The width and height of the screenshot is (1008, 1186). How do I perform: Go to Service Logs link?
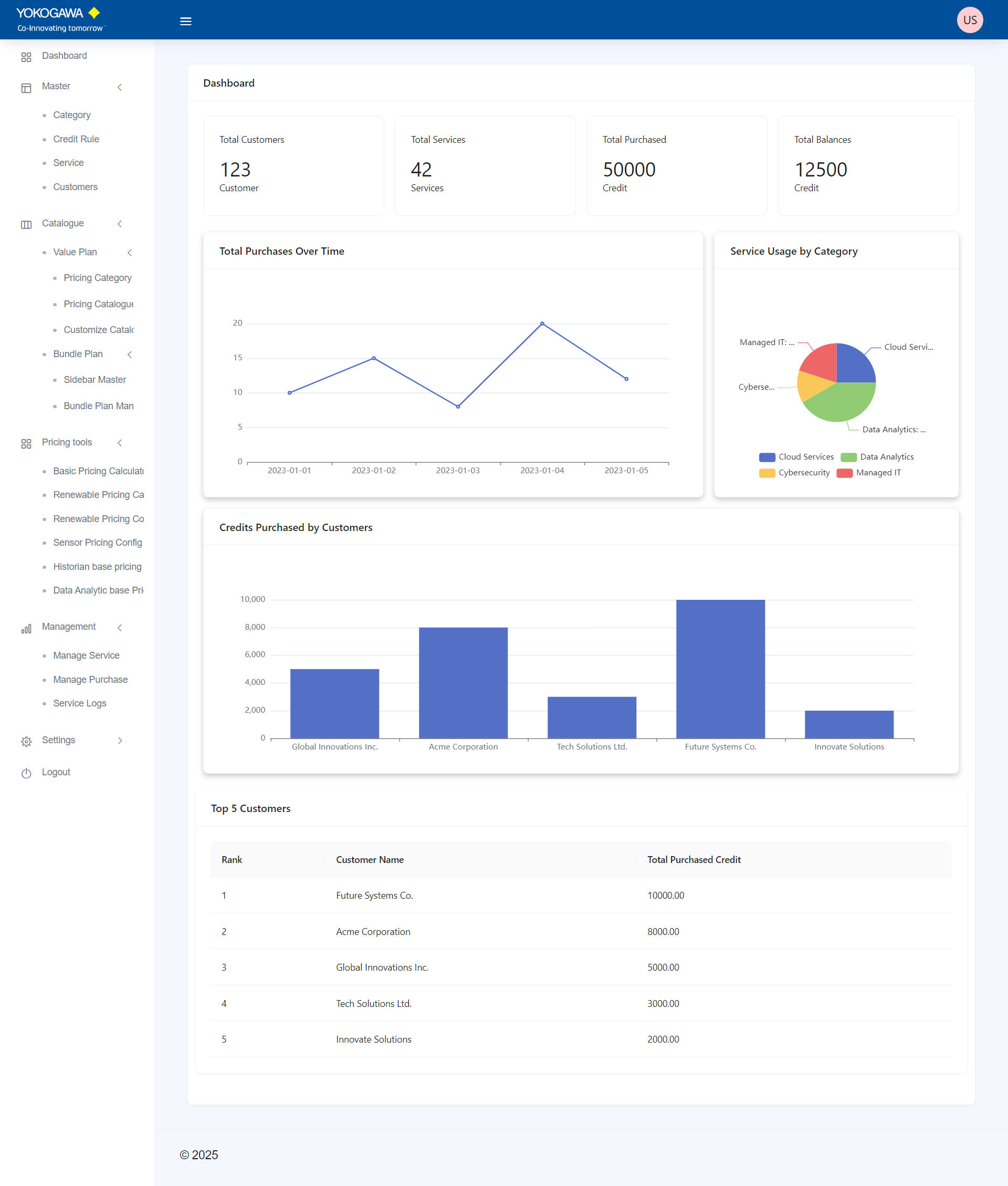(x=79, y=703)
